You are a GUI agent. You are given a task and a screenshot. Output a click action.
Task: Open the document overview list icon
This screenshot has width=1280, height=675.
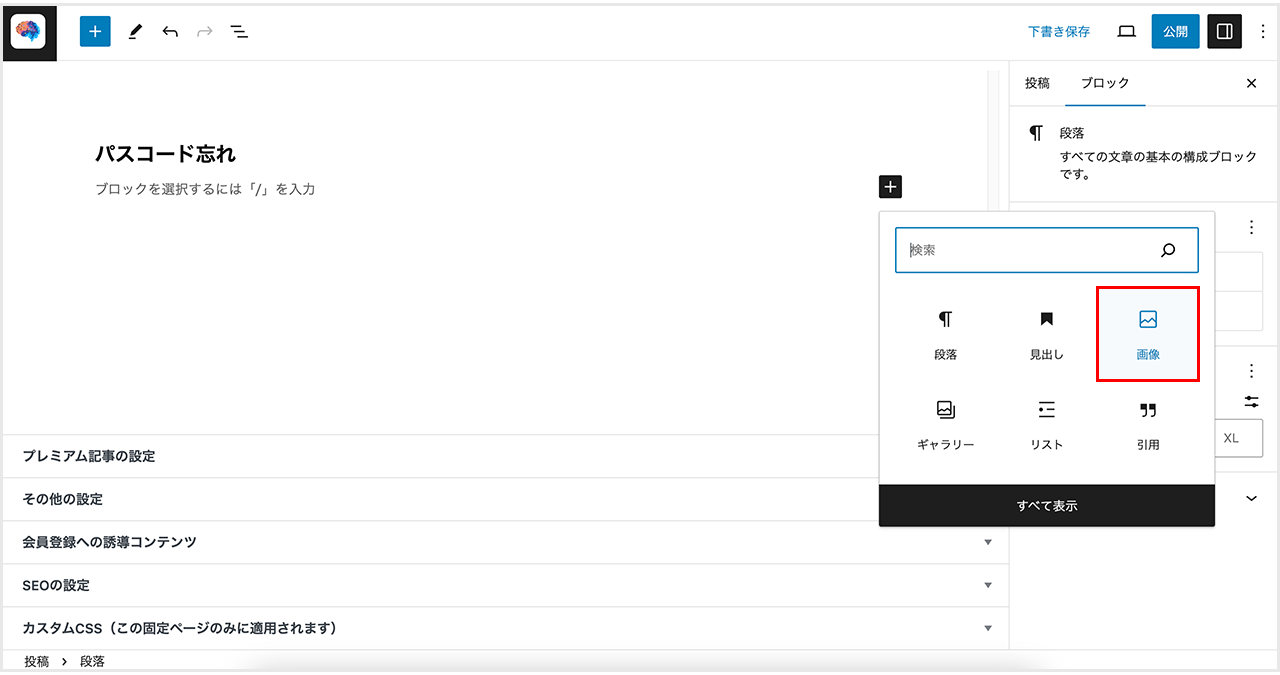239,32
